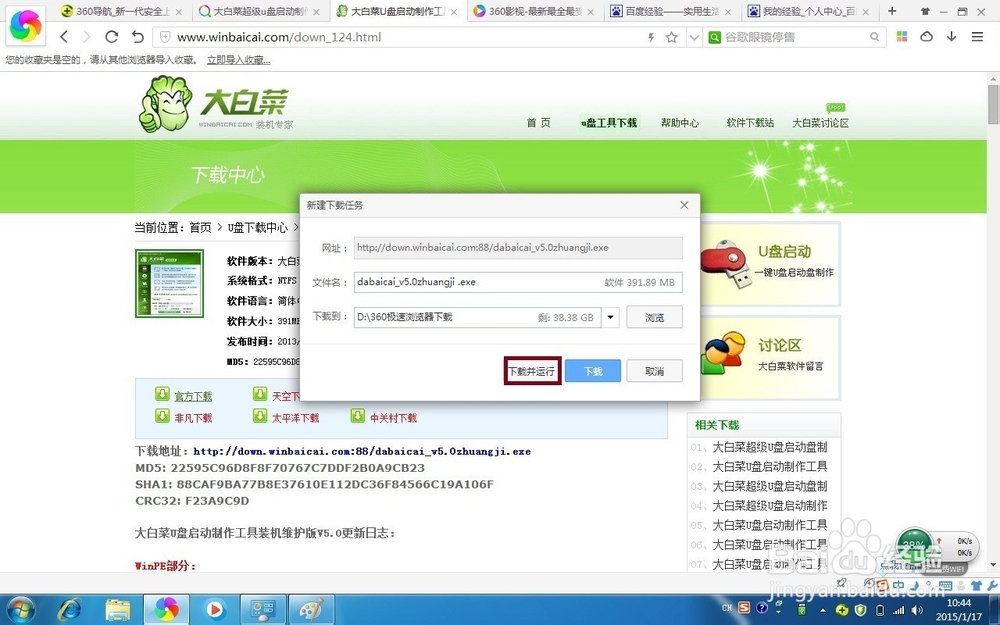Close the 新建下载任务 dialog
This screenshot has height=625, width=1000.
[x=684, y=205]
